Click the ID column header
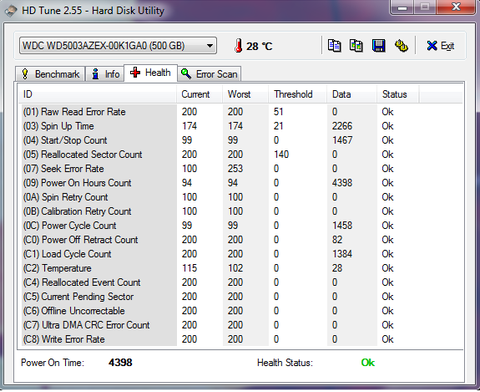The height and width of the screenshot is (392, 480). [x=97, y=94]
